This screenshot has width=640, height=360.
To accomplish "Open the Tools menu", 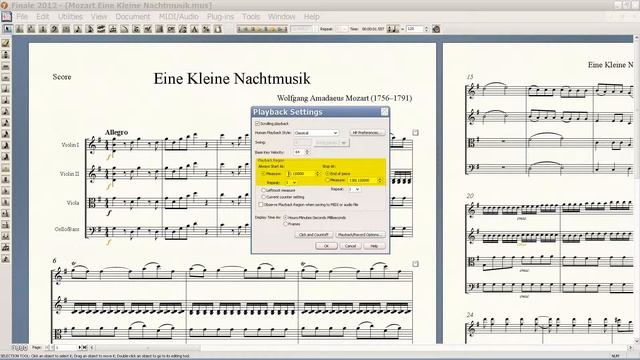I will pos(251,16).
